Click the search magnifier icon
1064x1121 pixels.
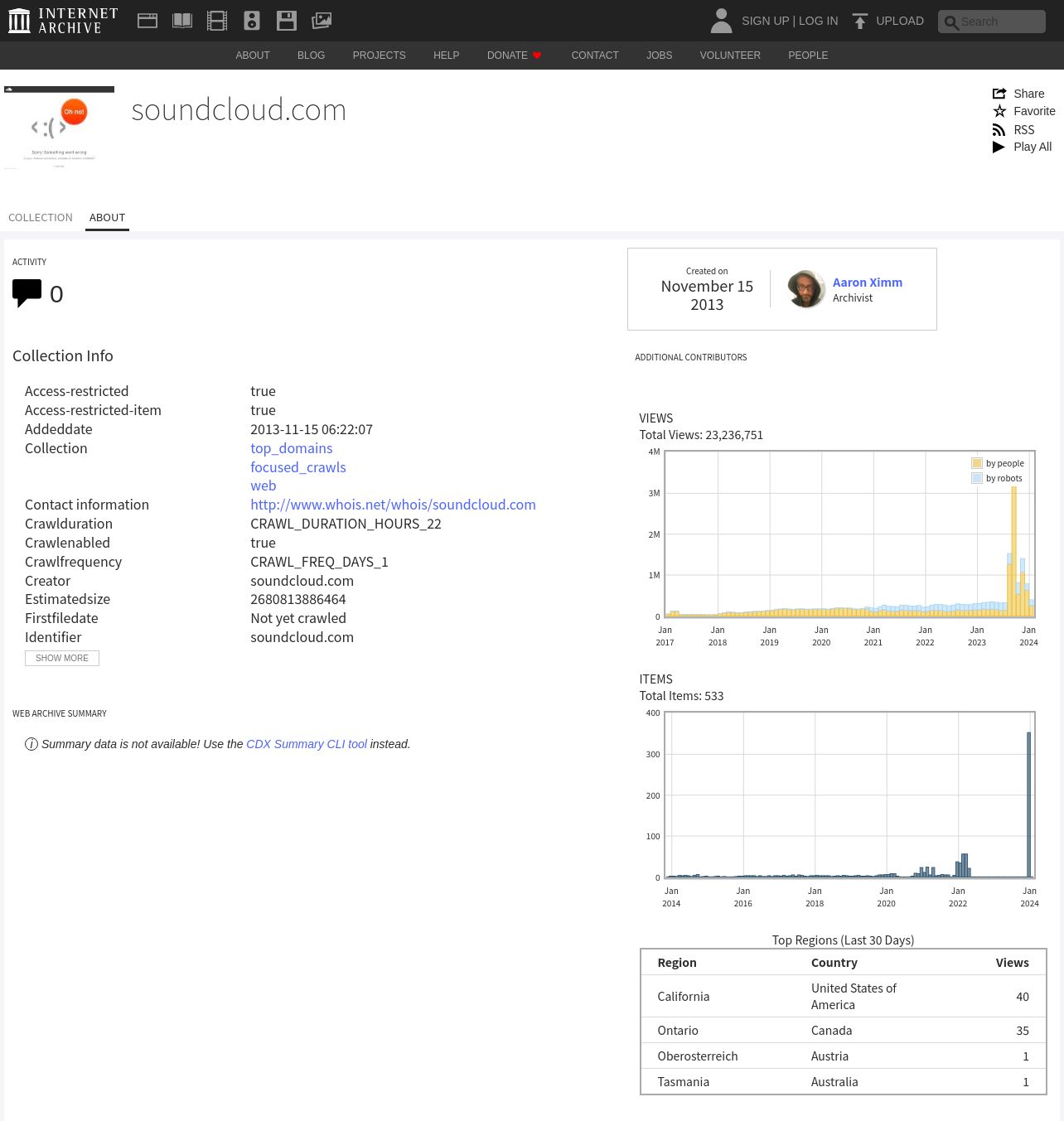[951, 22]
